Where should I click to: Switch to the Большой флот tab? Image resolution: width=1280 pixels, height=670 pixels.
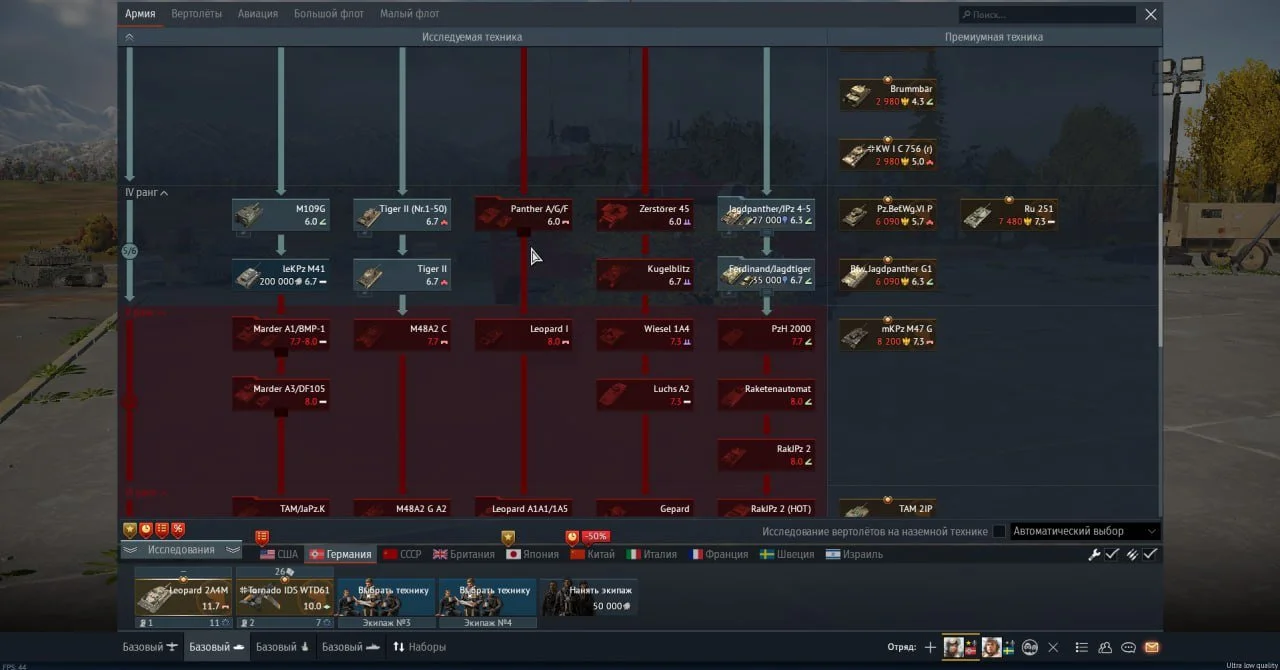[330, 14]
